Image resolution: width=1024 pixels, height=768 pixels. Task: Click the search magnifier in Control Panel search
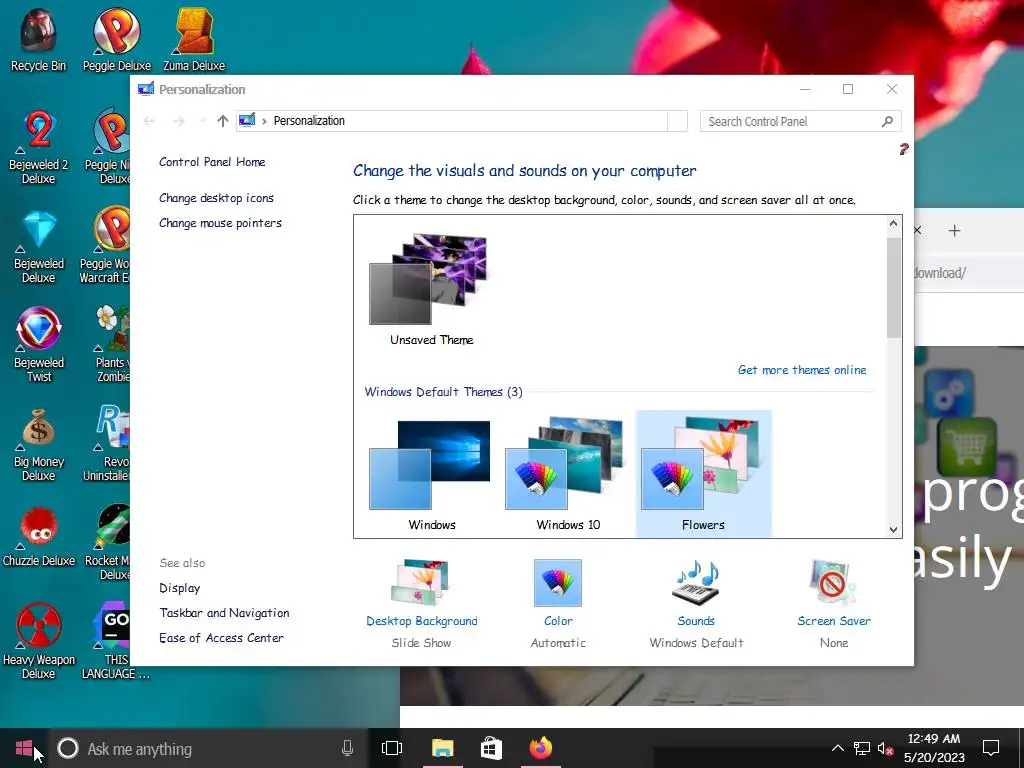pyautogui.click(x=887, y=121)
